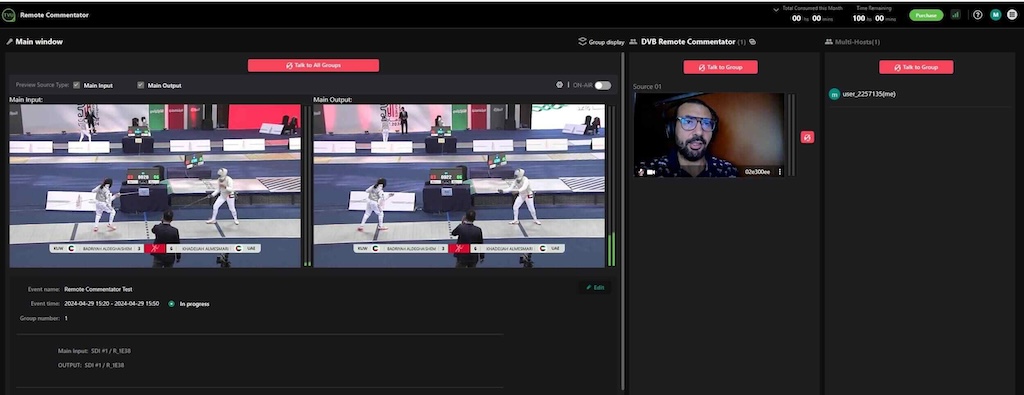The image size is (1024, 395).
Task: Click copy icon next to DVB Remote Commentator
Action: 752,42
